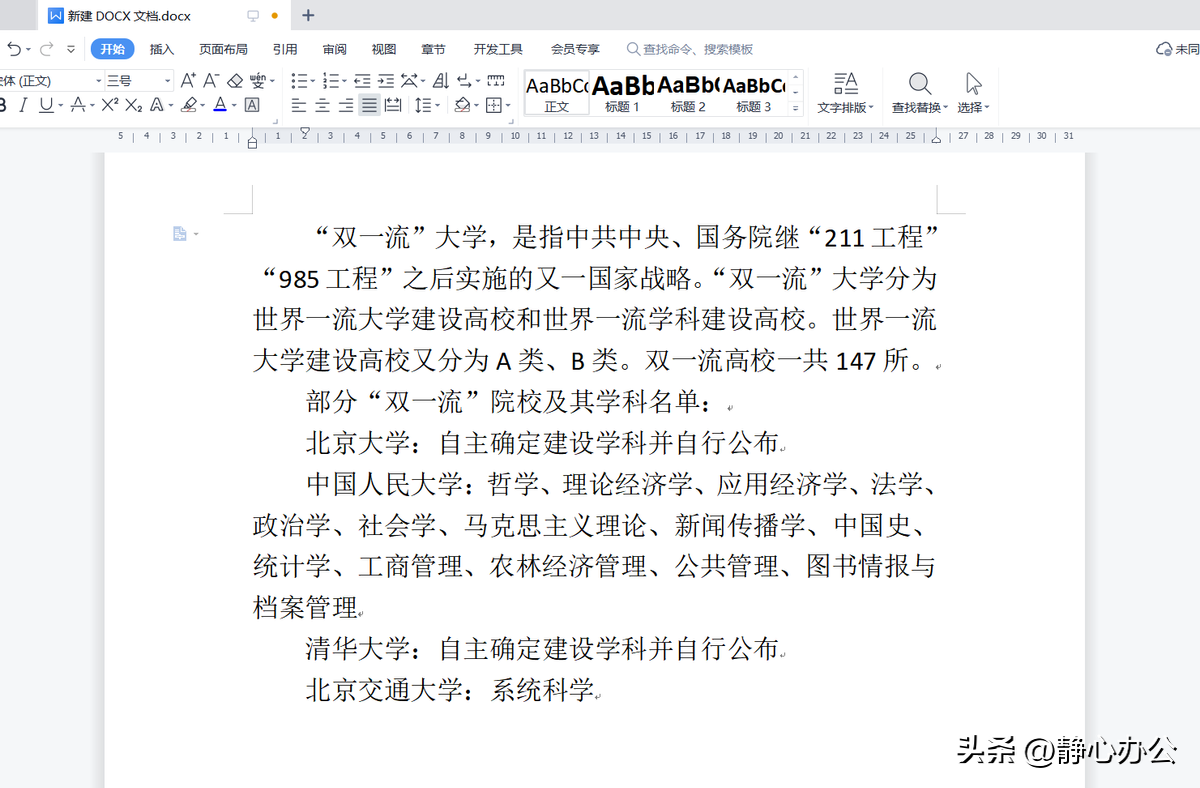Toggle superscript X² formatting
This screenshot has height=788, width=1200.
(110, 105)
